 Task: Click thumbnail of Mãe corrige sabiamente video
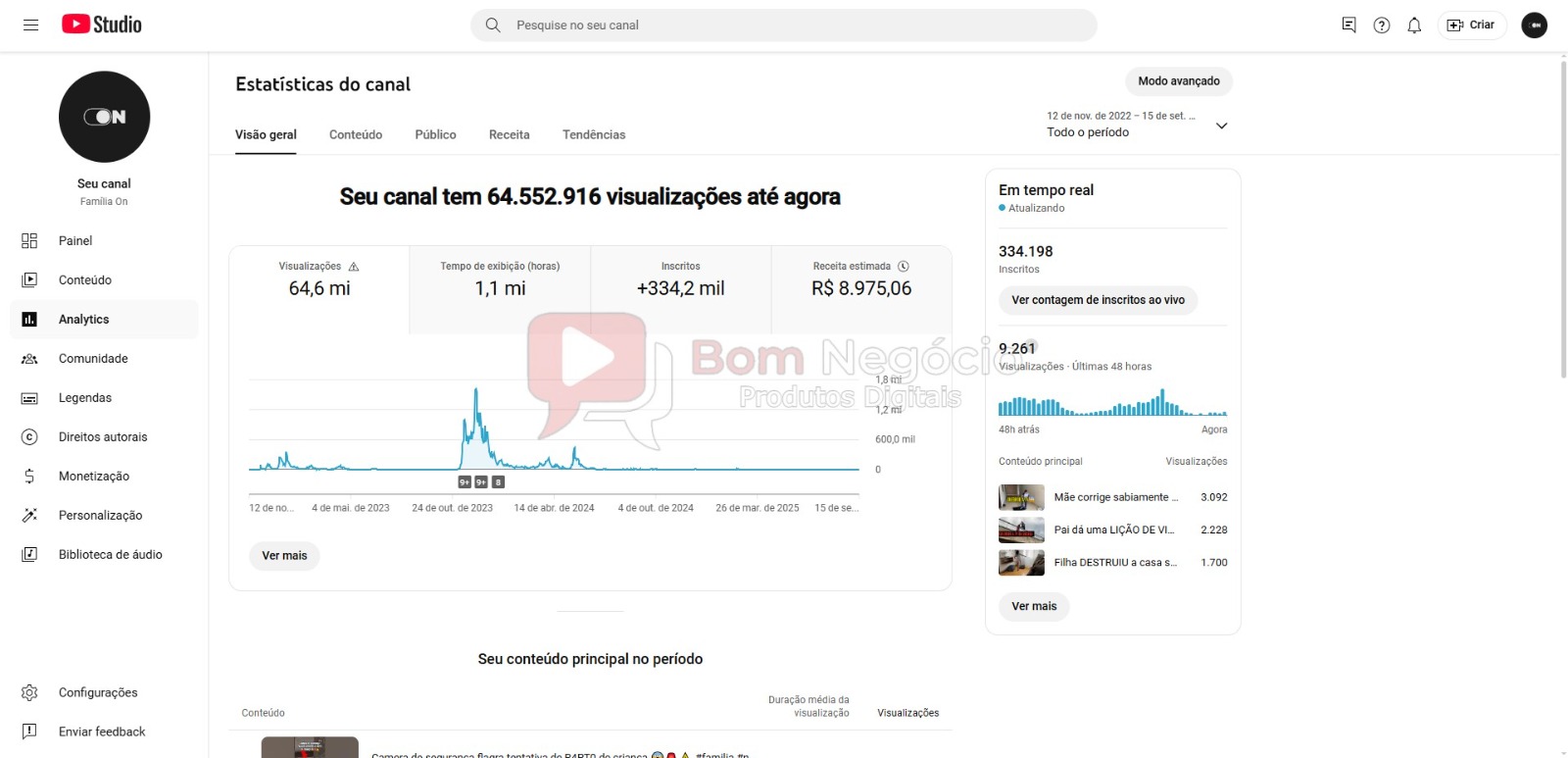(1021, 497)
